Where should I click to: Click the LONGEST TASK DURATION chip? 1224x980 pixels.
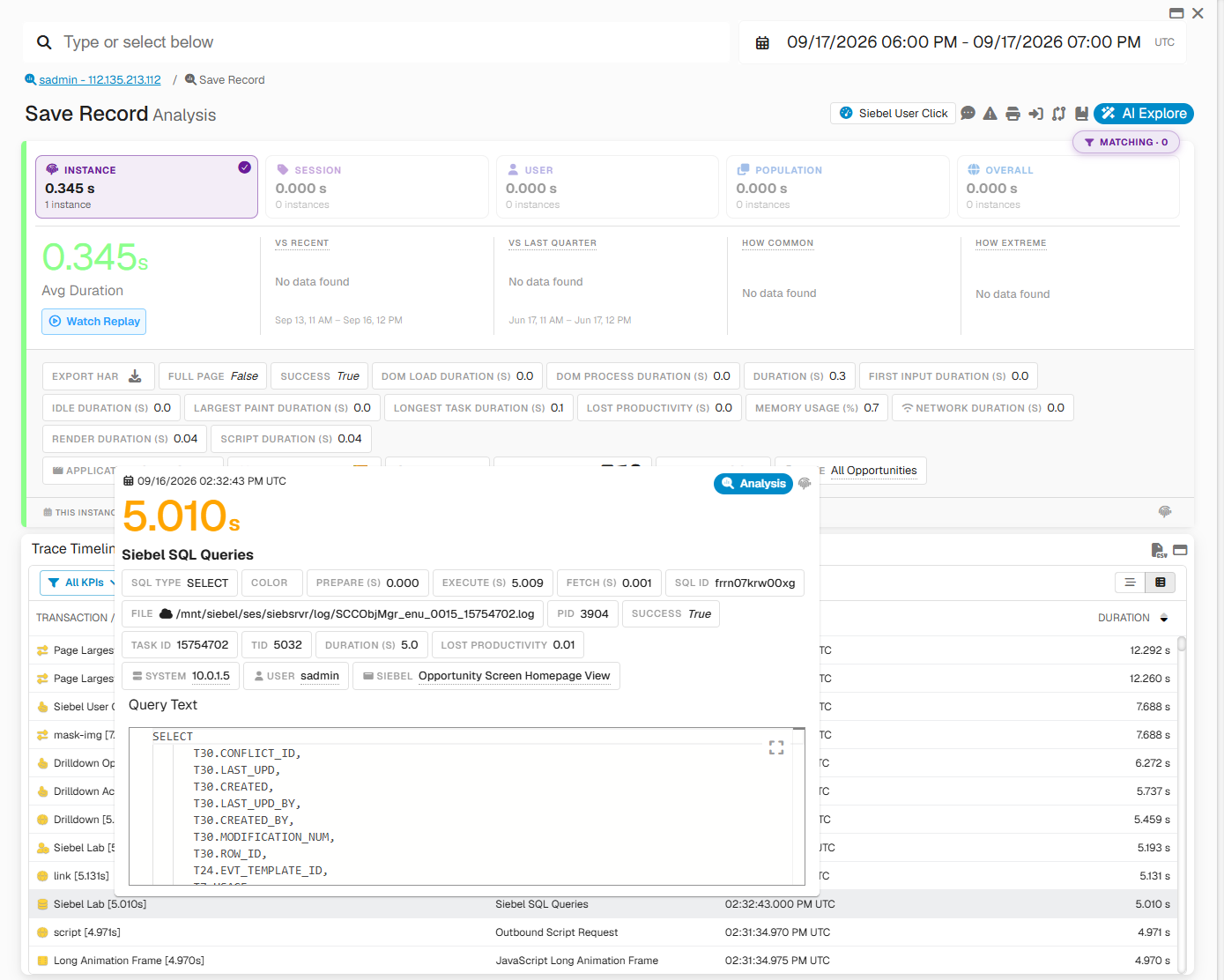point(478,408)
